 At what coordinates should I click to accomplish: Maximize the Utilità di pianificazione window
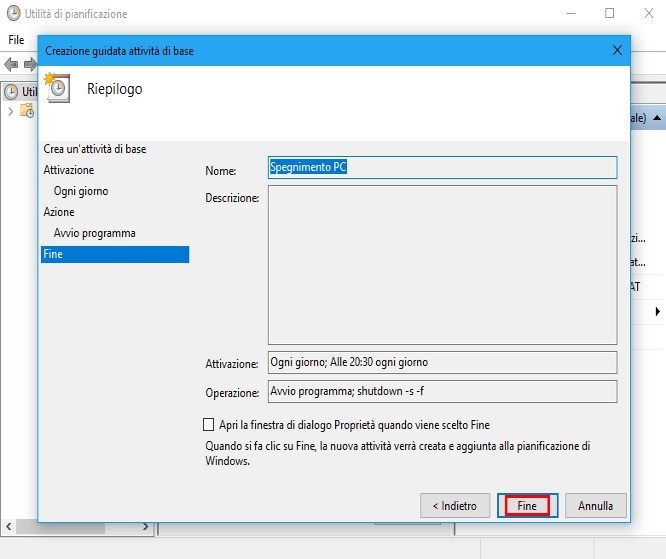(x=609, y=14)
